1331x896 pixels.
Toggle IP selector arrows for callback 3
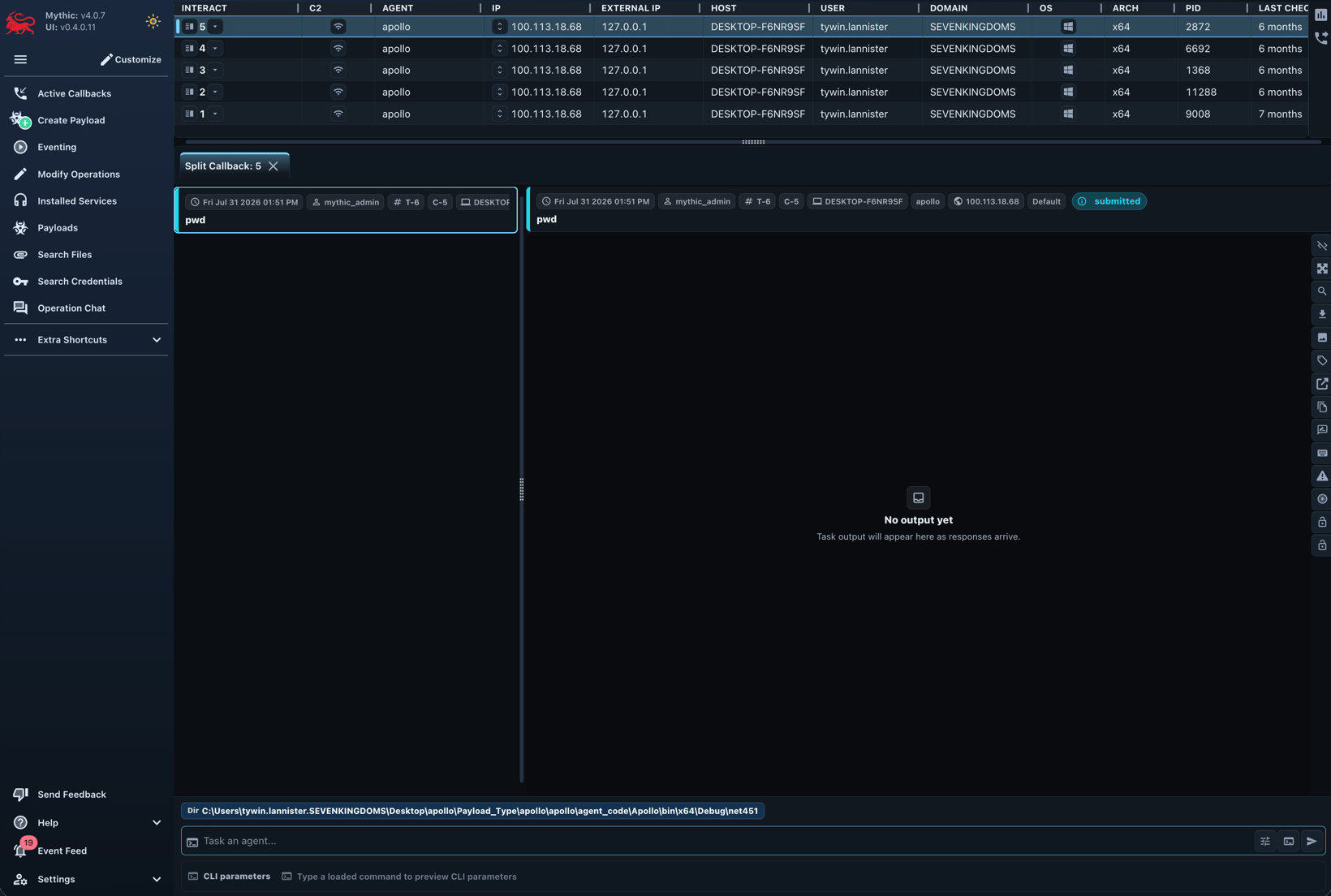click(x=499, y=70)
